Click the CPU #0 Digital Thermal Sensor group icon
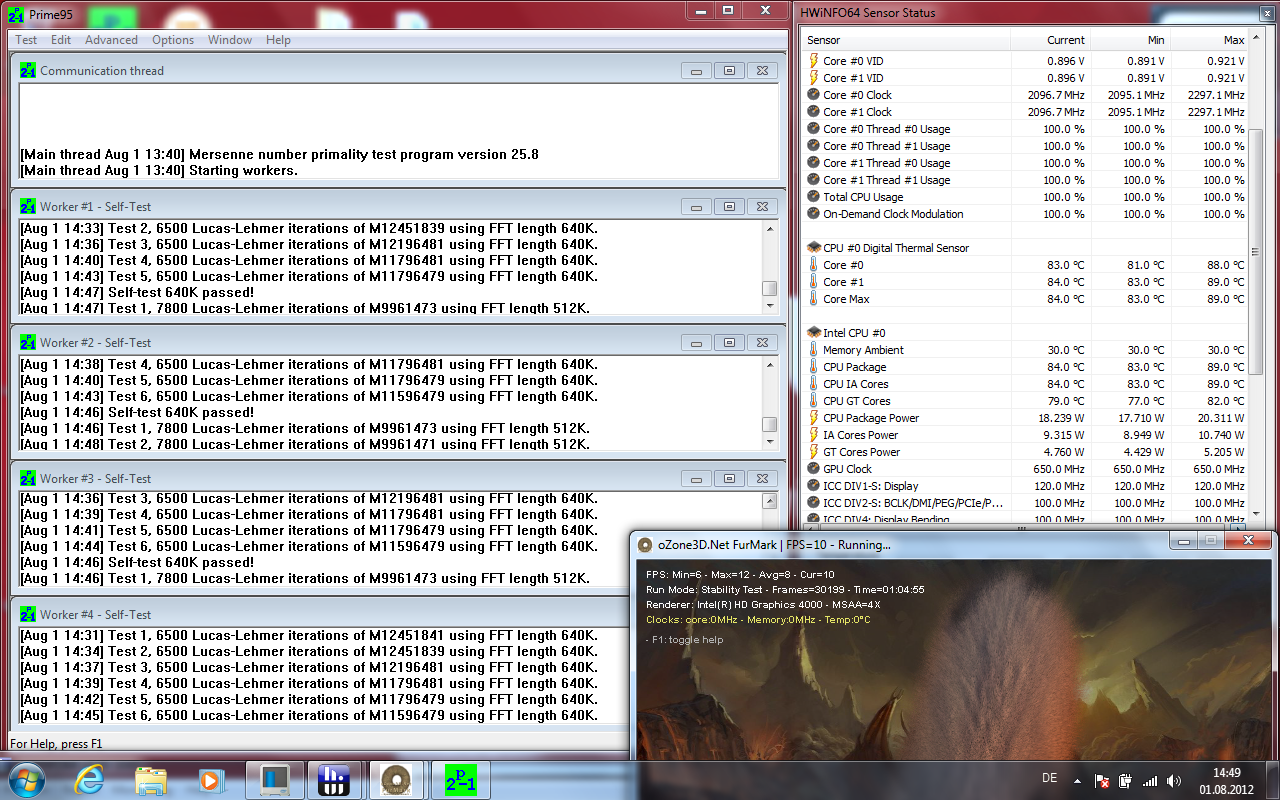 click(813, 248)
